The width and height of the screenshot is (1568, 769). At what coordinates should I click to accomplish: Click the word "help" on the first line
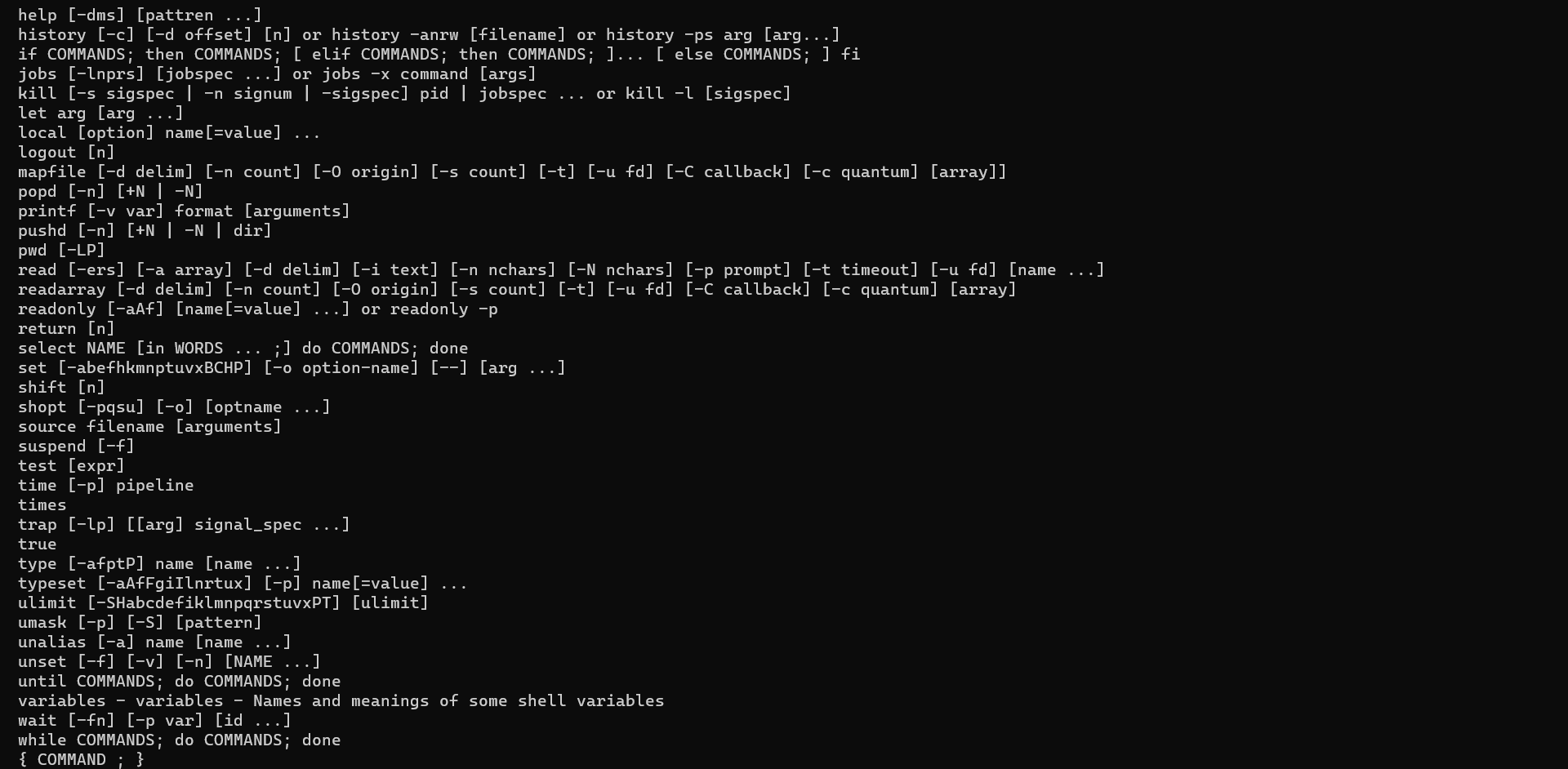click(x=37, y=16)
